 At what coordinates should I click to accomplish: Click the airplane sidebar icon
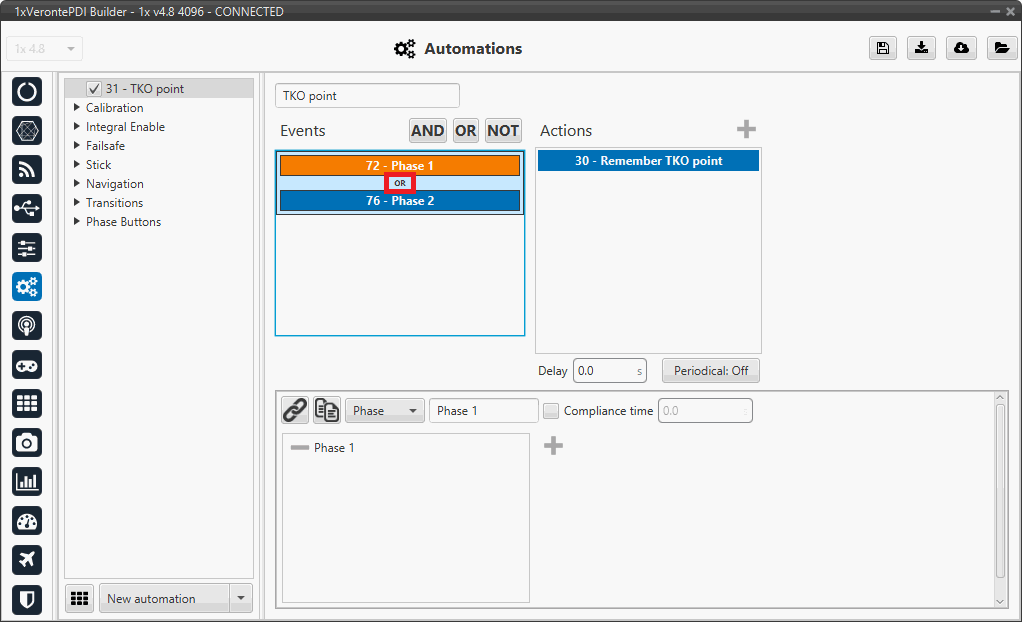[x=27, y=560]
